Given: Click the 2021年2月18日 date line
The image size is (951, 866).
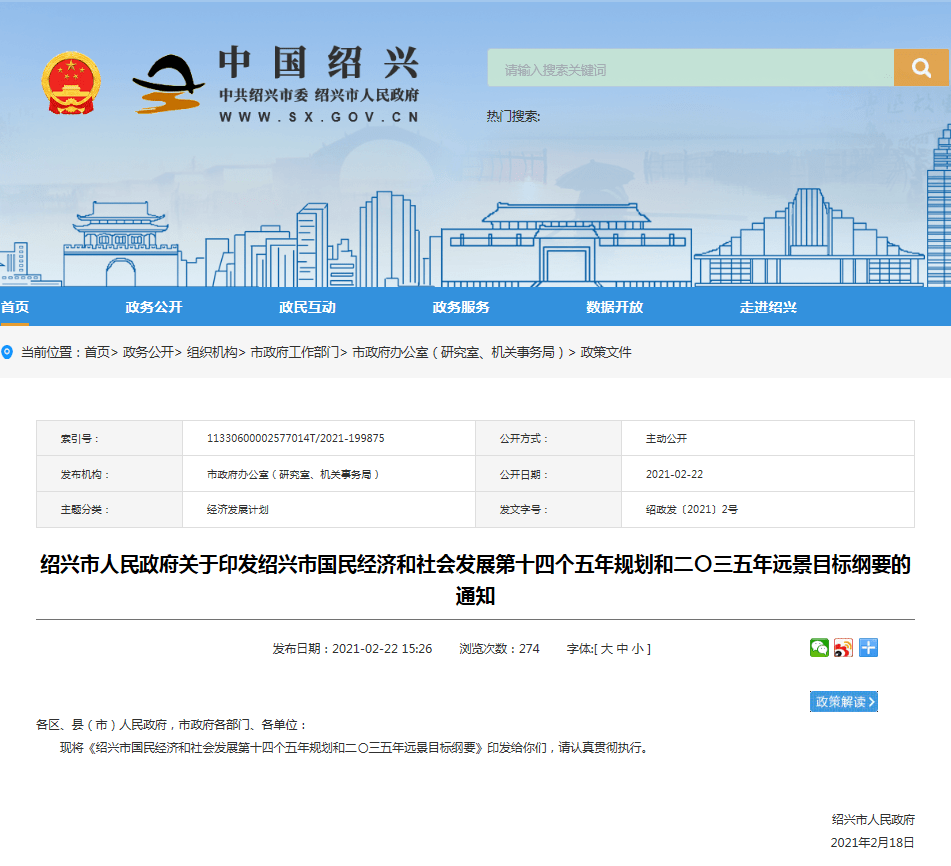Looking at the screenshot, I should [x=872, y=842].
